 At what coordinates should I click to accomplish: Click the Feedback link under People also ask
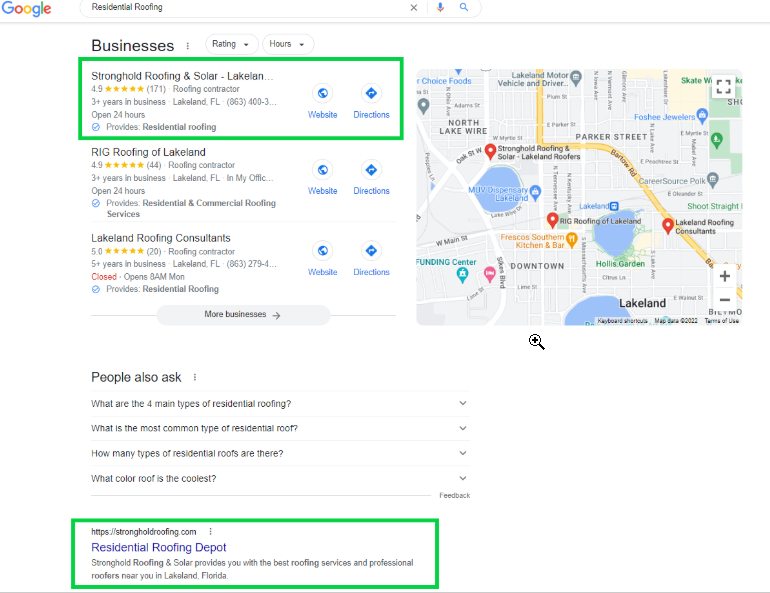click(x=454, y=496)
